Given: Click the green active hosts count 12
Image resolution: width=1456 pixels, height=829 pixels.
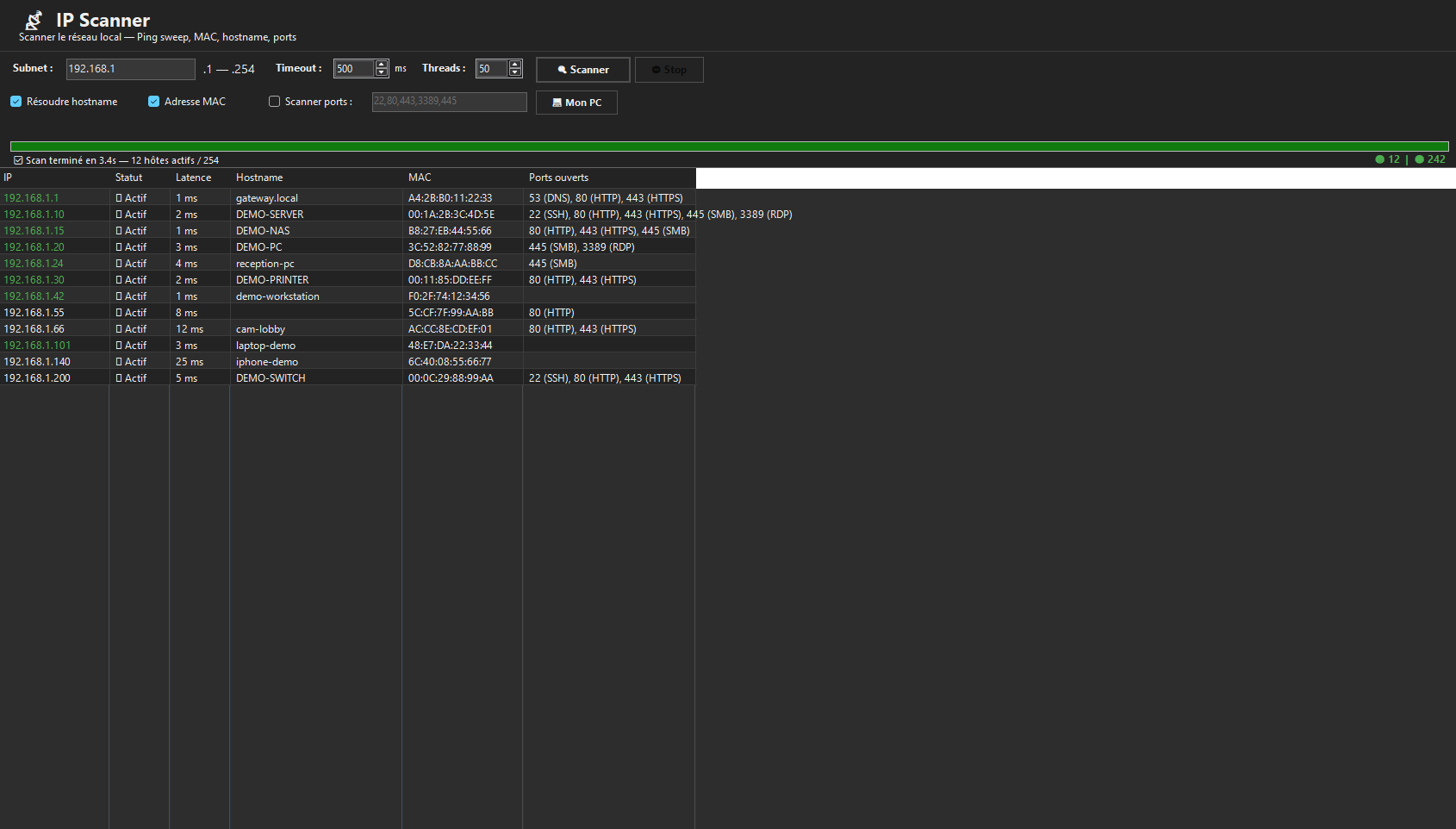Looking at the screenshot, I should click(1394, 159).
